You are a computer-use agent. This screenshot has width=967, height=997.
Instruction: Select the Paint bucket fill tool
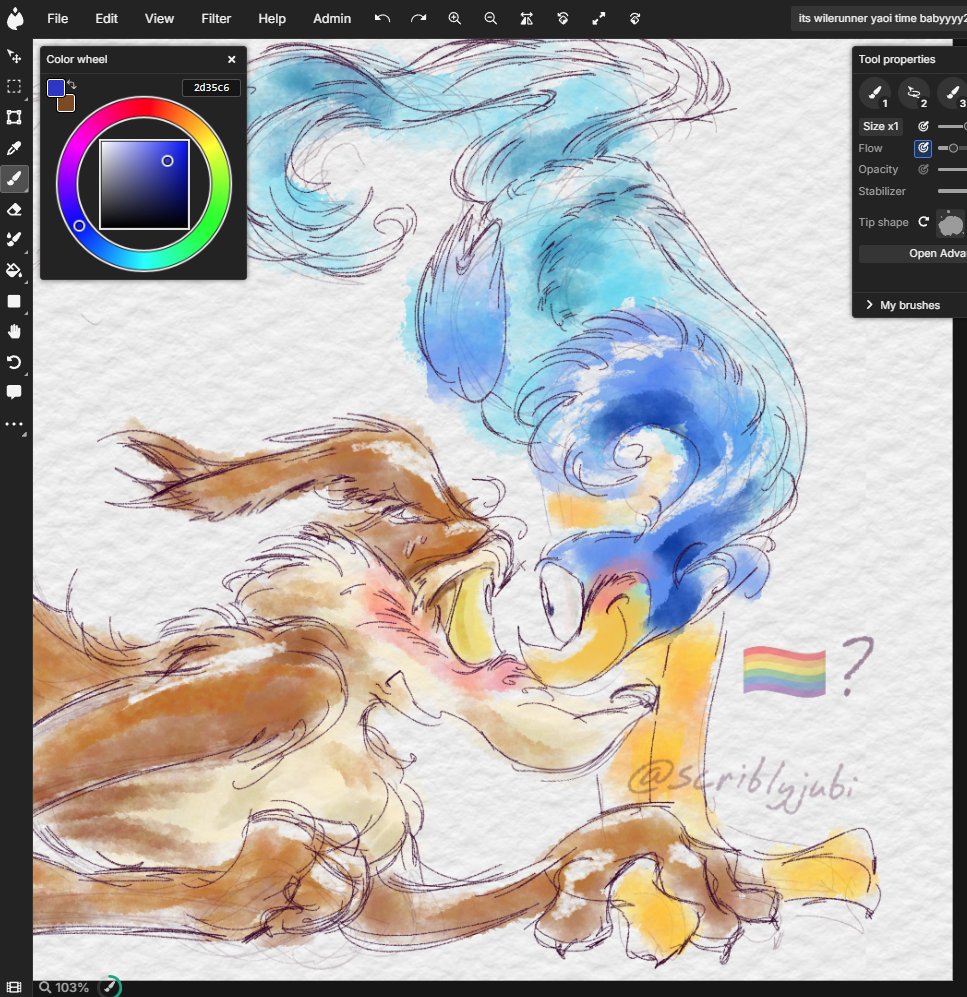14,270
